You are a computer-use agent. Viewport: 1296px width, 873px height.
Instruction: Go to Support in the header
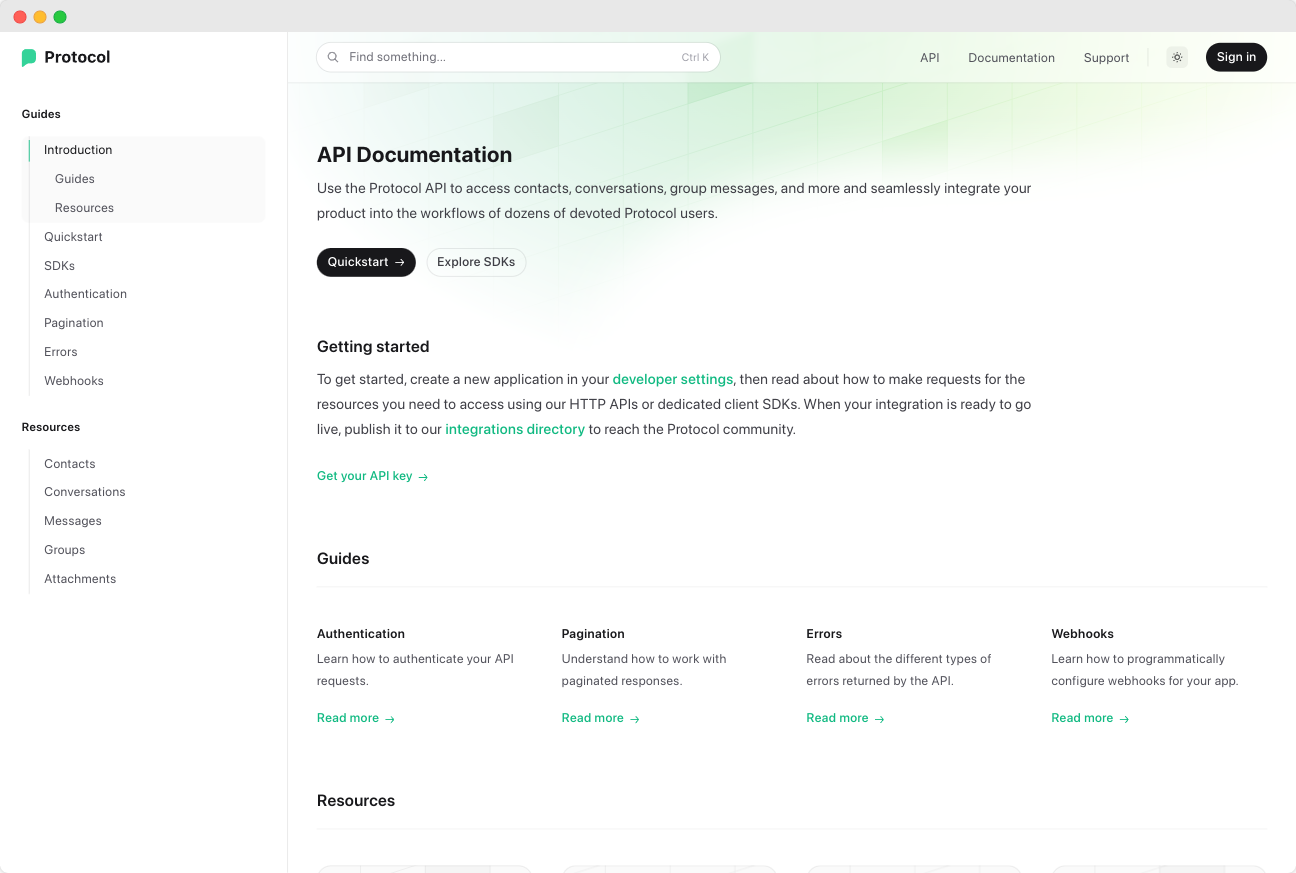point(1106,58)
